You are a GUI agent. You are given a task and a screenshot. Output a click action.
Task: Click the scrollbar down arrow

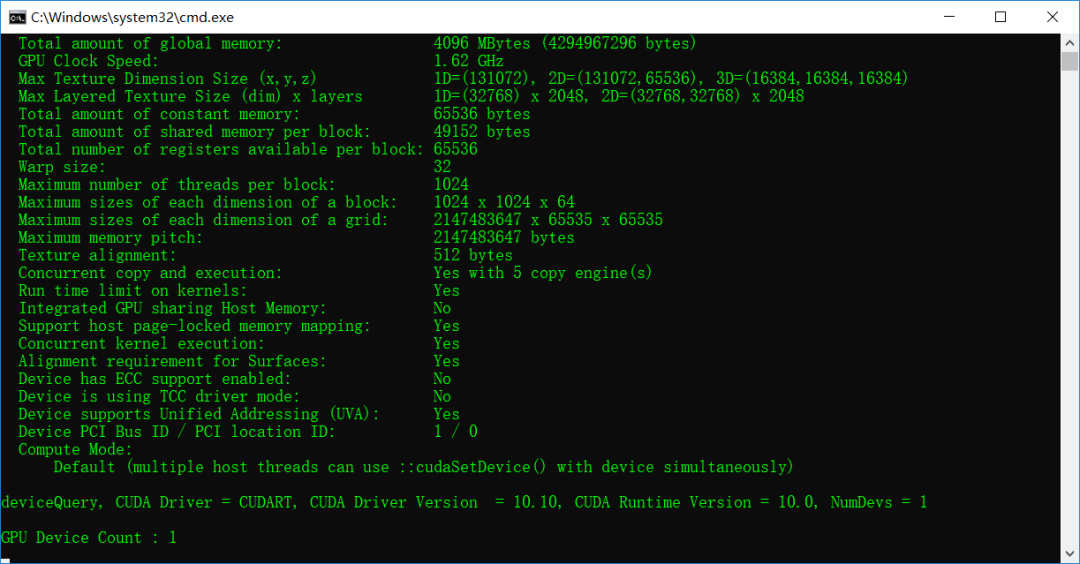(x=1069, y=553)
